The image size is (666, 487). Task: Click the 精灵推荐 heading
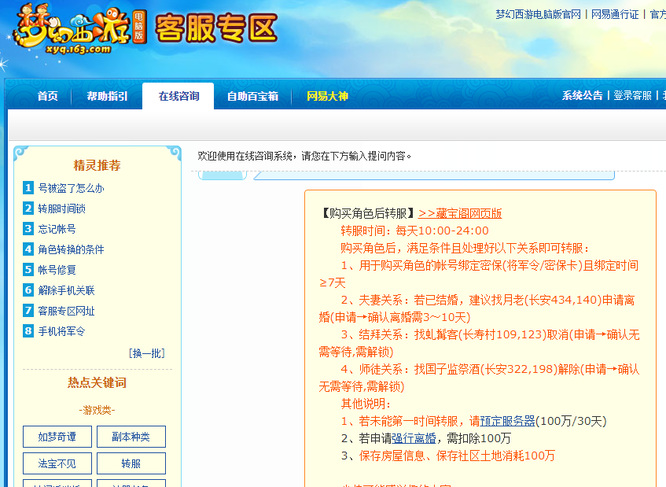coord(97,165)
